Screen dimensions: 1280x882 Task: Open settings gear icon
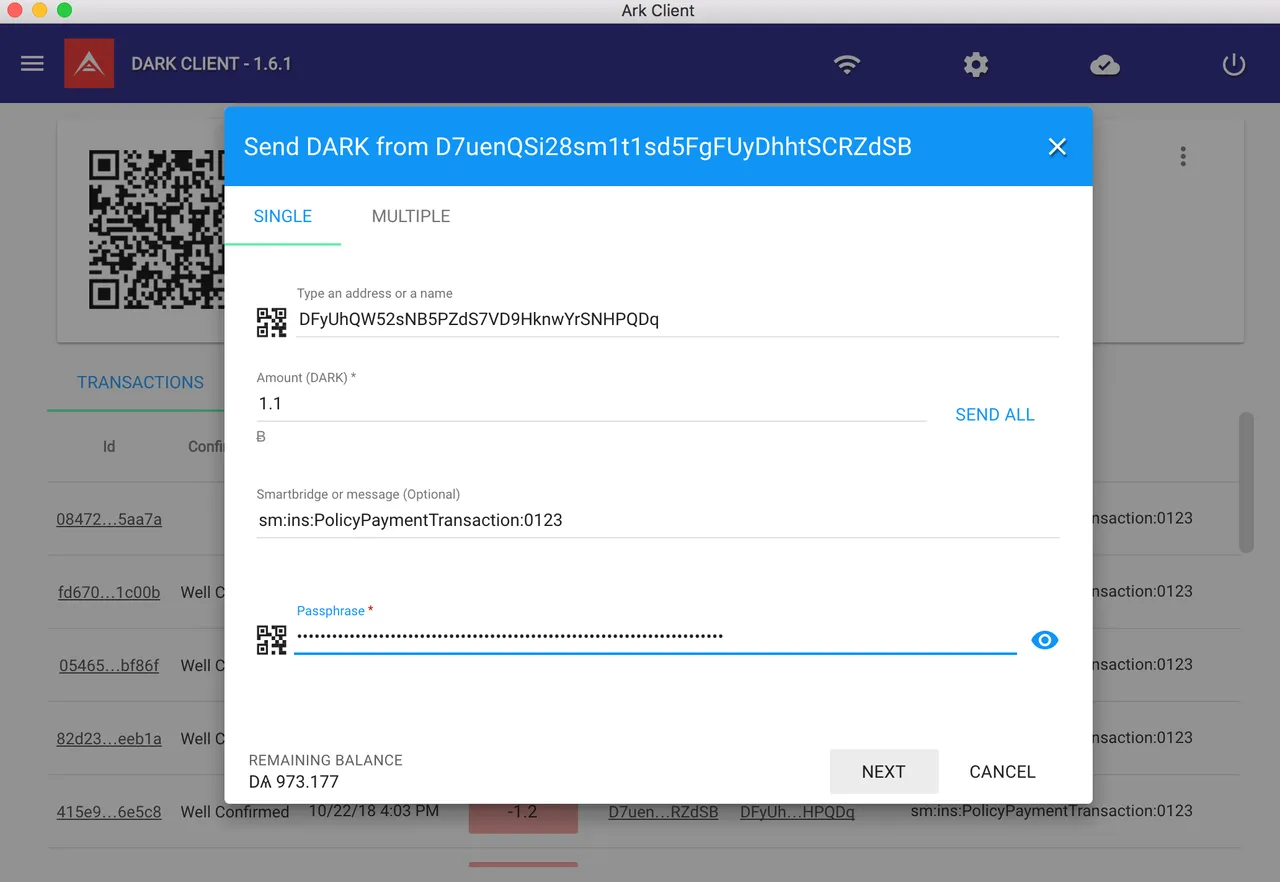[976, 65]
